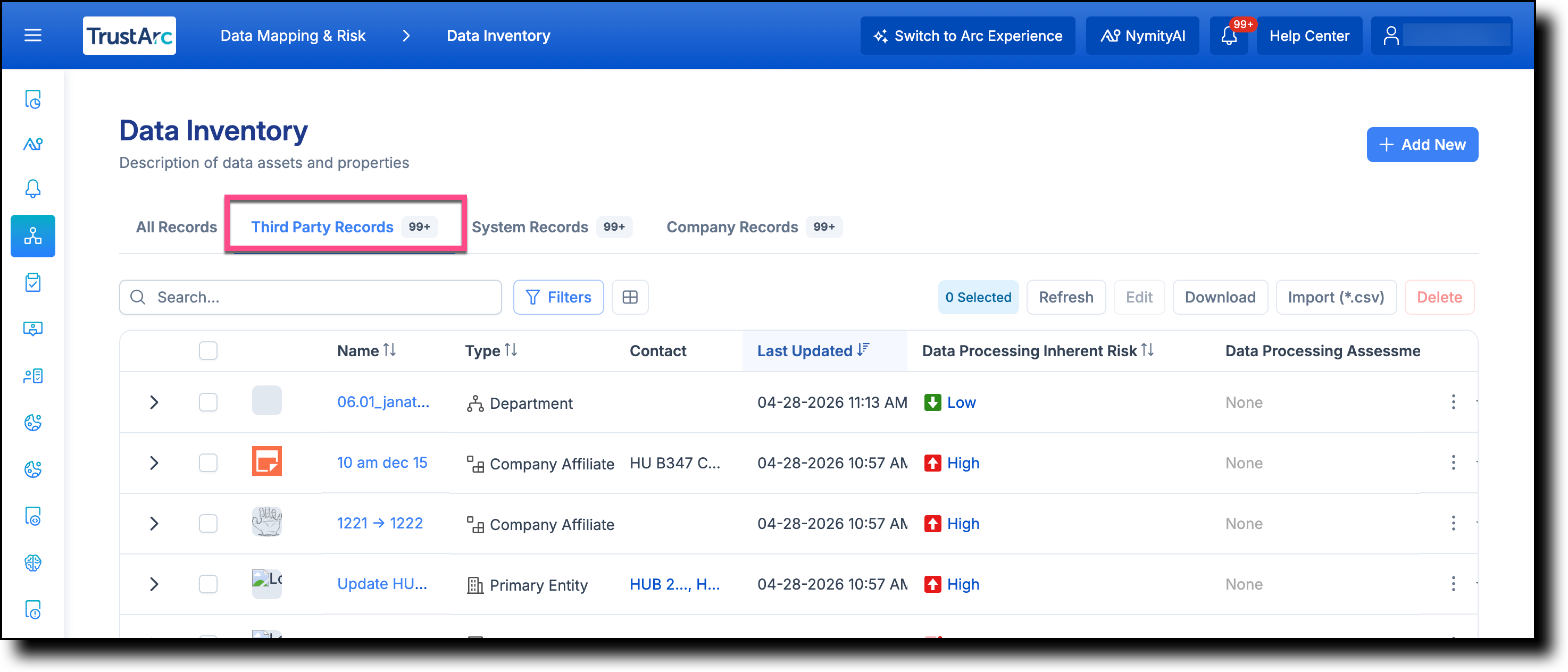Image resolution: width=1568 pixels, height=672 pixels.
Task: Open the clipboard checklist sidebar icon
Action: 33,282
